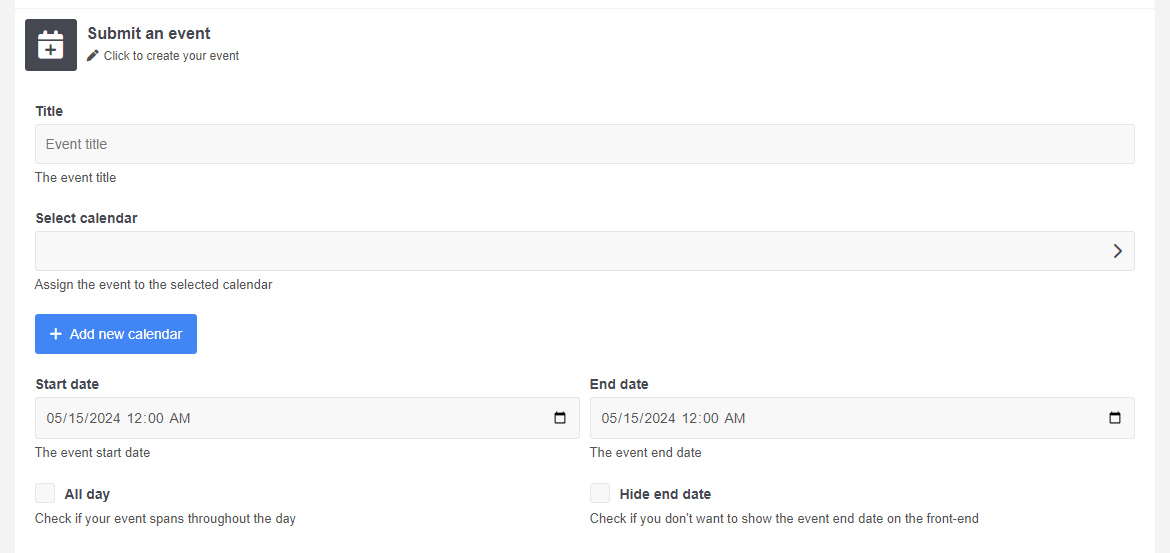
Task: Open the Select calendar dropdown field
Action: pos(585,251)
